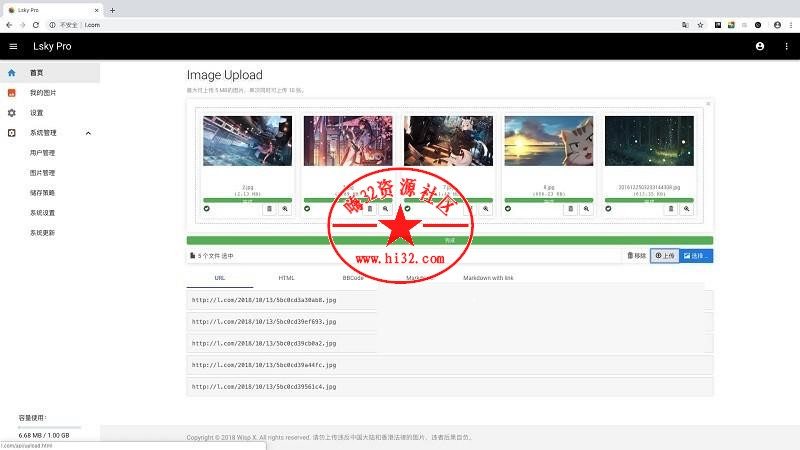Delete the cat sunset image card
This screenshot has width=800, height=450.
coord(570,209)
